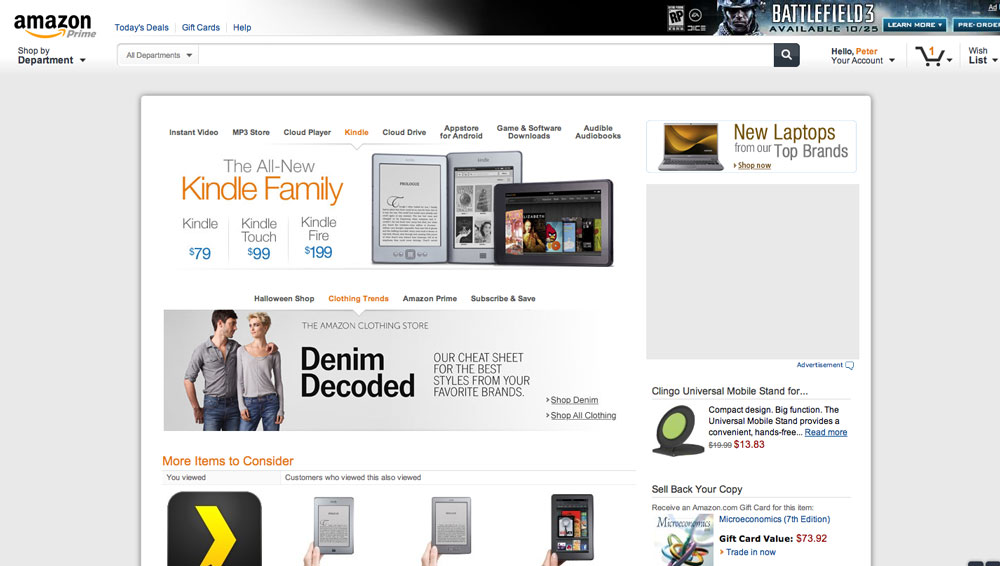Screen dimensions: 1000x566
Task: Click the Kindle Fire thumbnail in recommendations
Action: [x=569, y=529]
